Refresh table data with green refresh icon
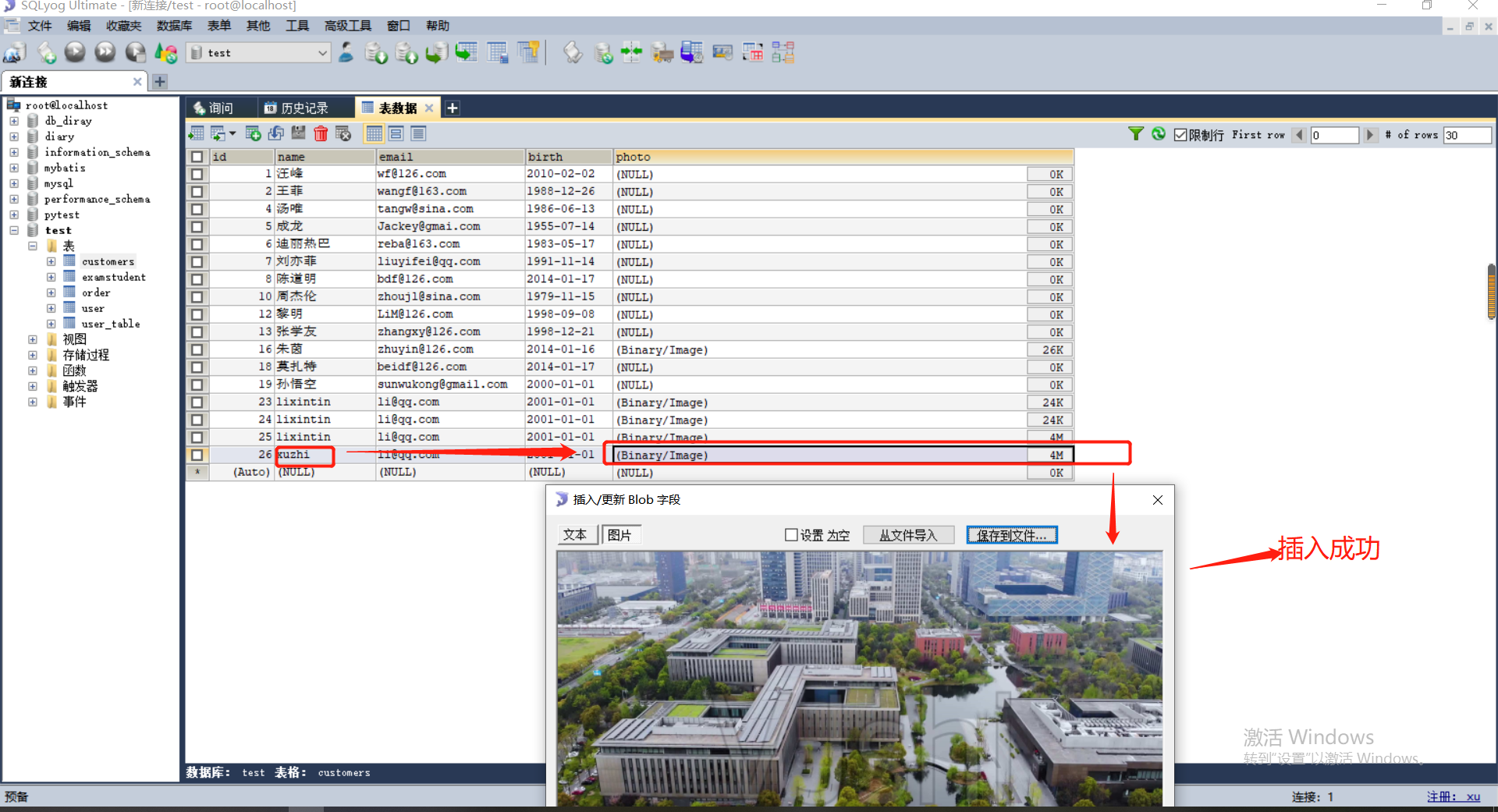The width and height of the screenshot is (1498, 812). coord(1159,134)
